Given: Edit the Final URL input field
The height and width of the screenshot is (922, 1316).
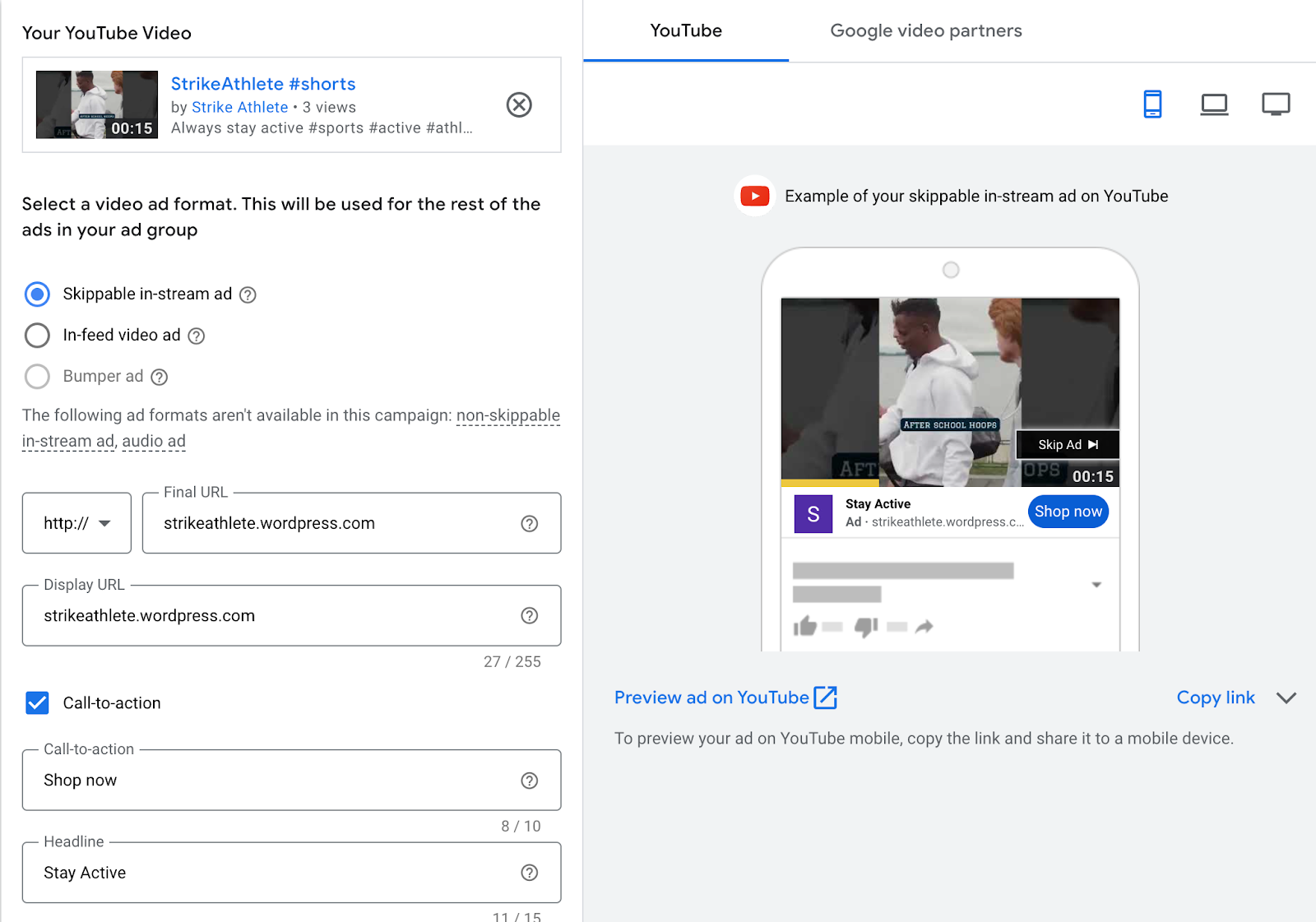Looking at the screenshot, I should click(x=352, y=523).
